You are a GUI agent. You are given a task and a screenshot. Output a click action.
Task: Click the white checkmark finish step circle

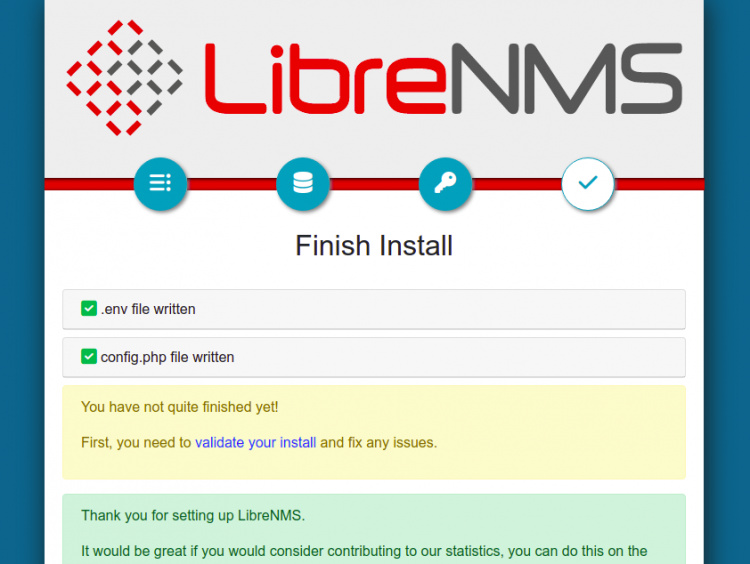[x=588, y=183]
